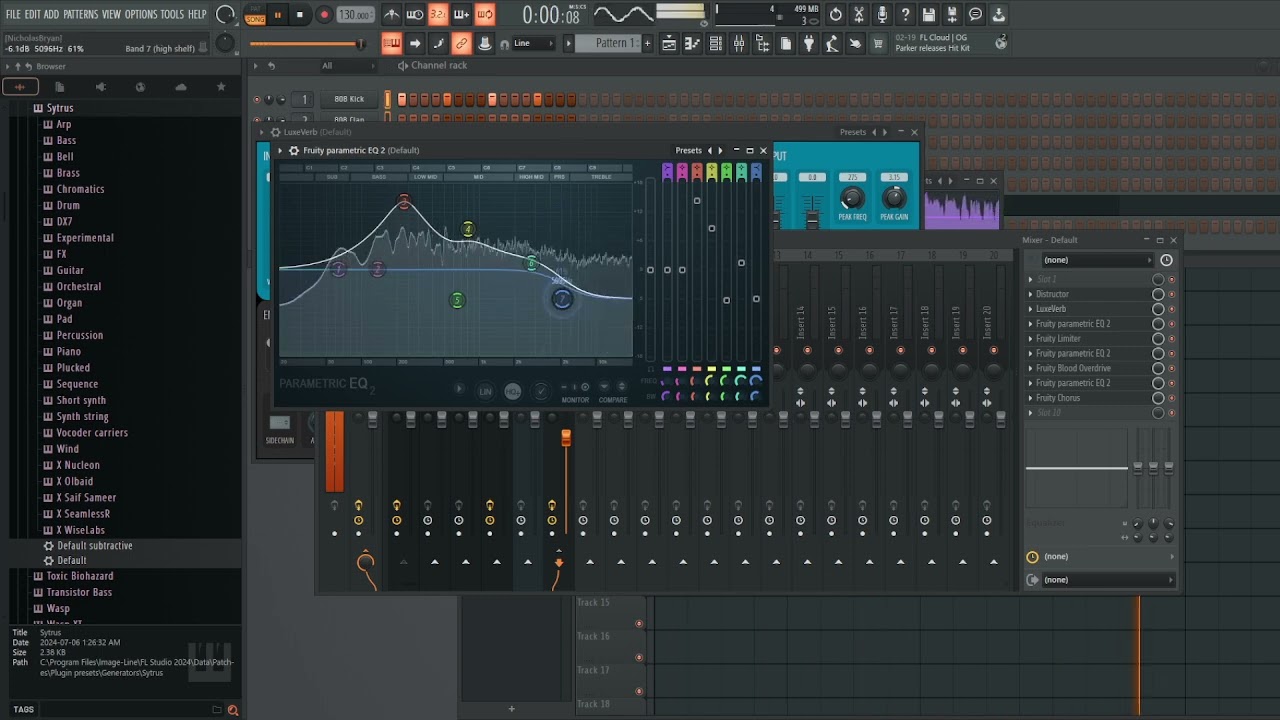Expand the Toxic Biohazard folder
1280x720 pixels.
(x=79, y=576)
